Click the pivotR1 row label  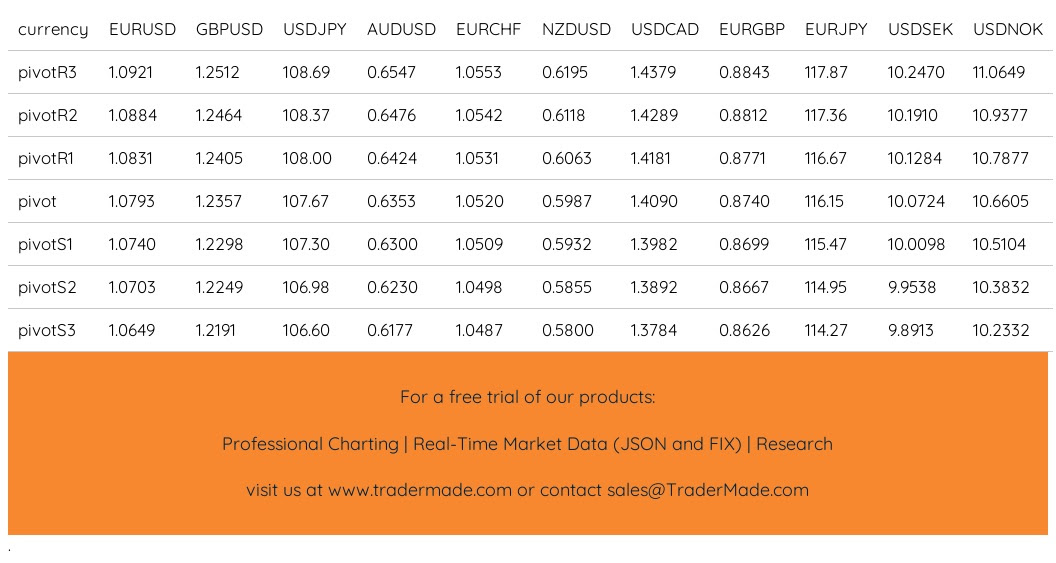click(46, 158)
